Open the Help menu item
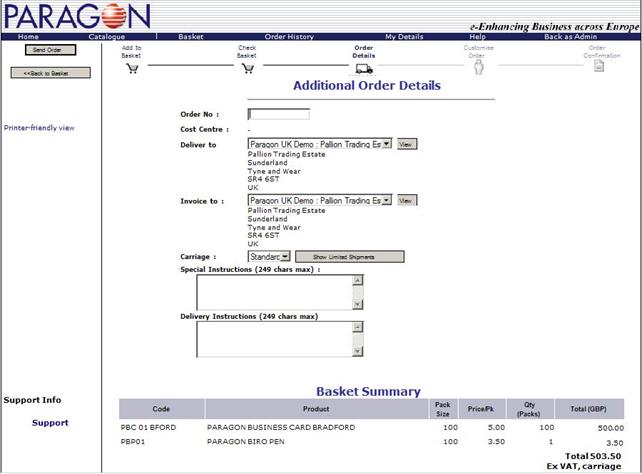Viewport: 642px width, 474px height. pyautogui.click(x=477, y=36)
